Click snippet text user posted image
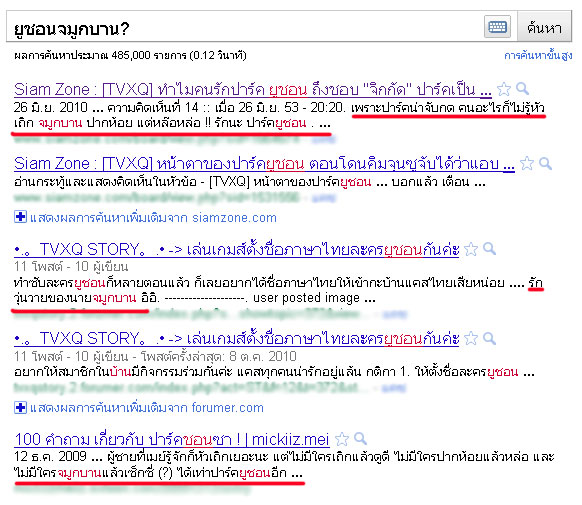The height and width of the screenshot is (505, 582). [x=306, y=298]
